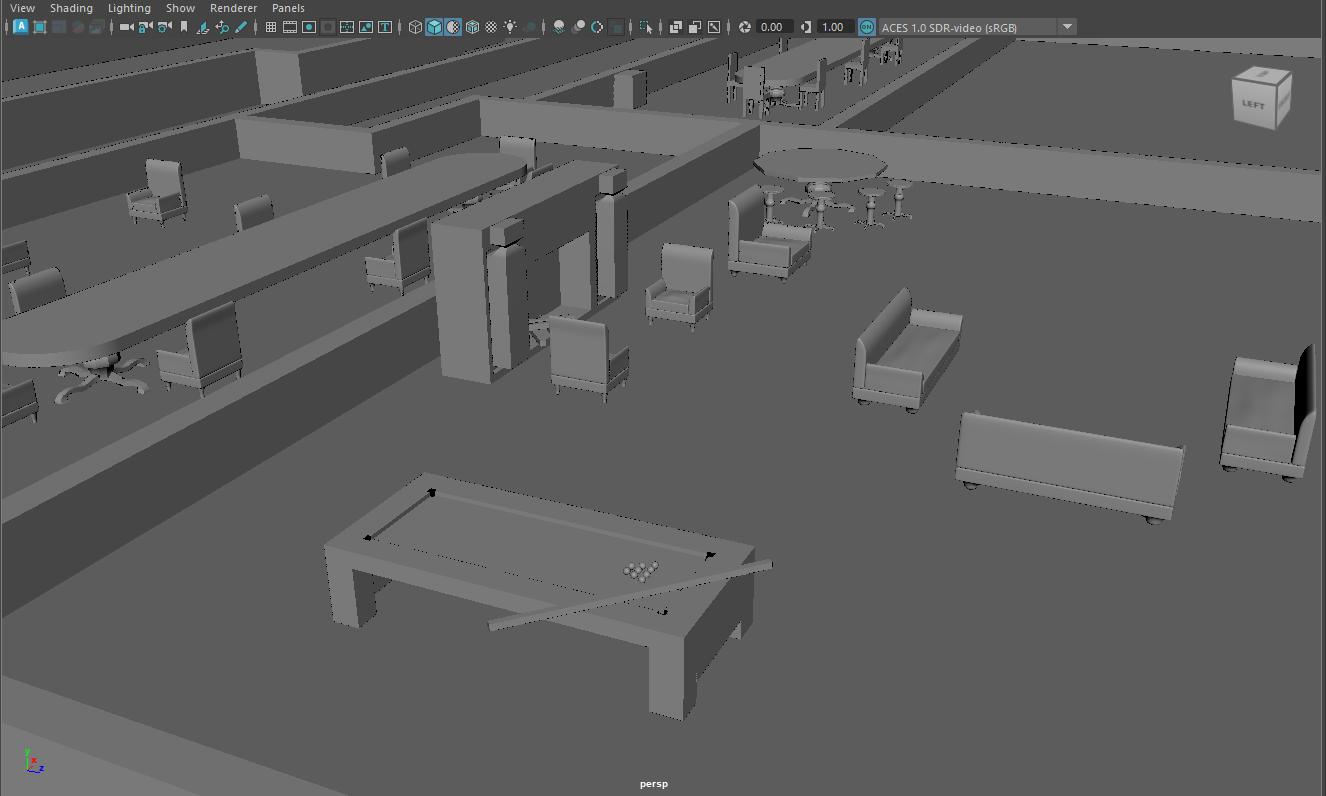Toggle the Film Gate display
The height and width of the screenshot is (796, 1326).
tap(290, 27)
